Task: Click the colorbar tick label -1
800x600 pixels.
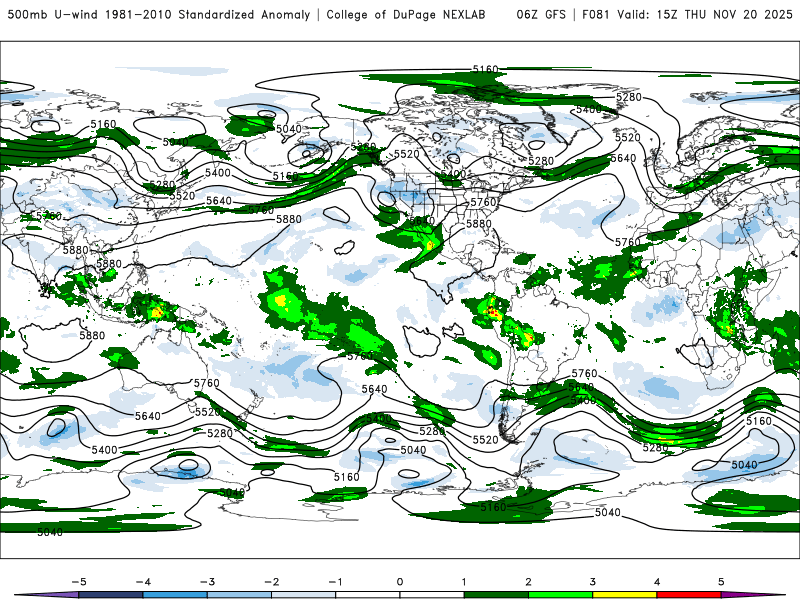Action: 335,582
